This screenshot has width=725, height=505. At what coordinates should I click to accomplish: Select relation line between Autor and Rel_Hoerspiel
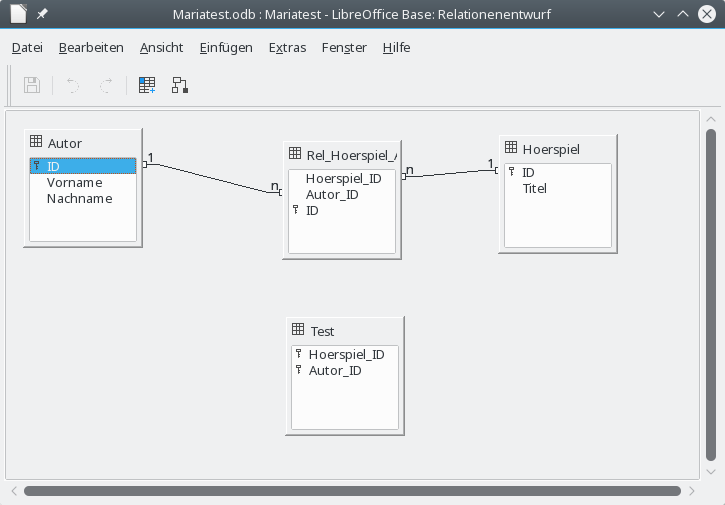[213, 178]
